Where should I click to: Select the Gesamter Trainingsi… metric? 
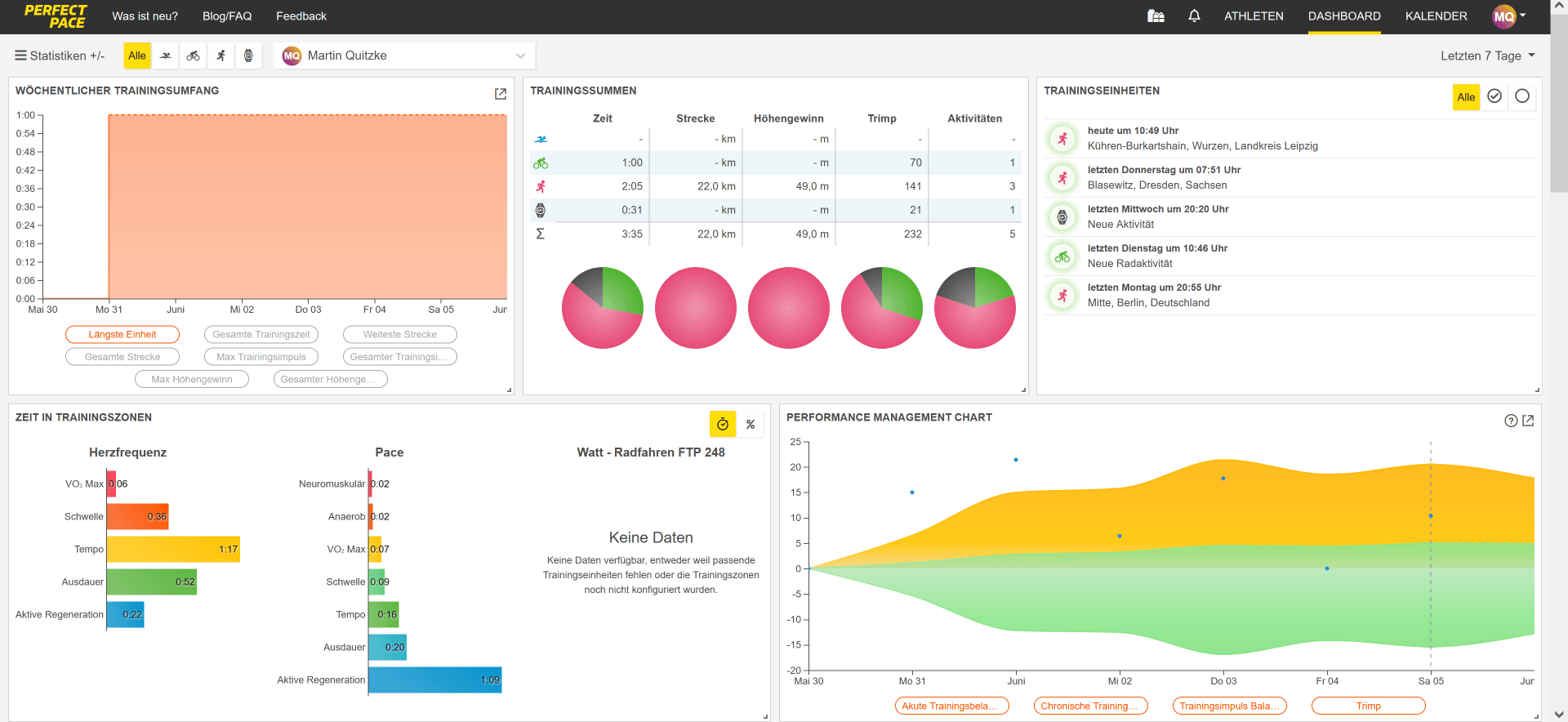tap(400, 357)
